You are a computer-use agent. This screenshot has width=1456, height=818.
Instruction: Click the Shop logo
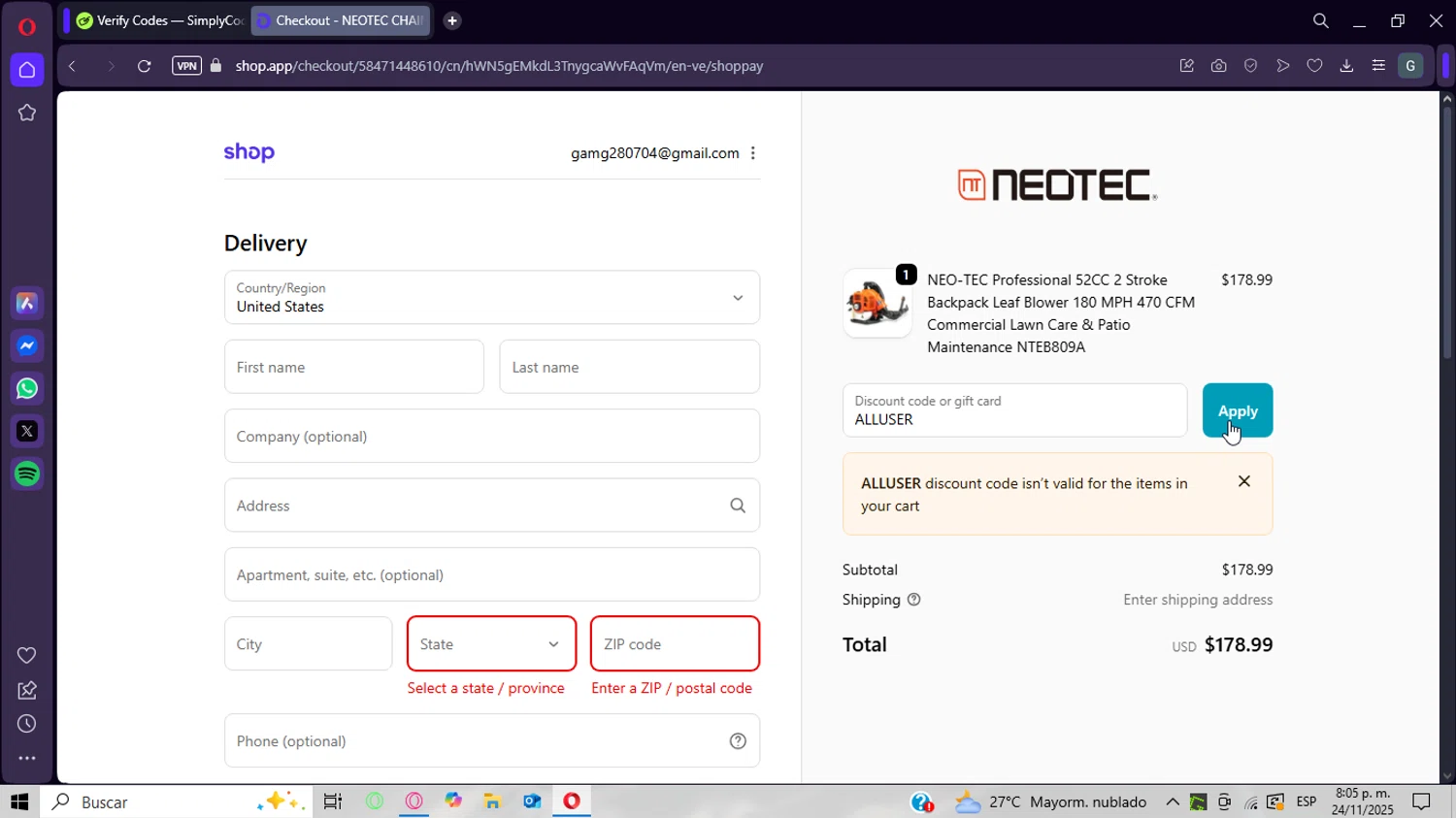(x=249, y=152)
